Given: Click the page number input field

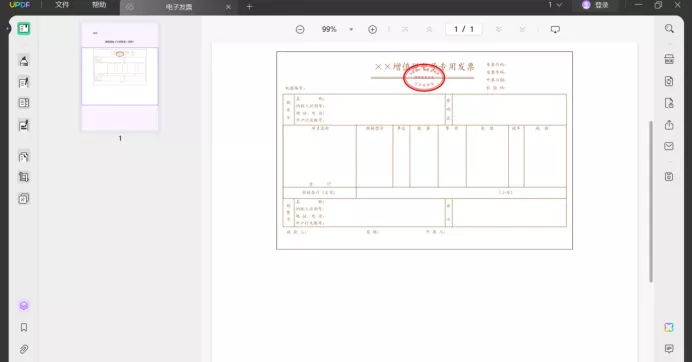Looking at the screenshot, I should point(464,29).
